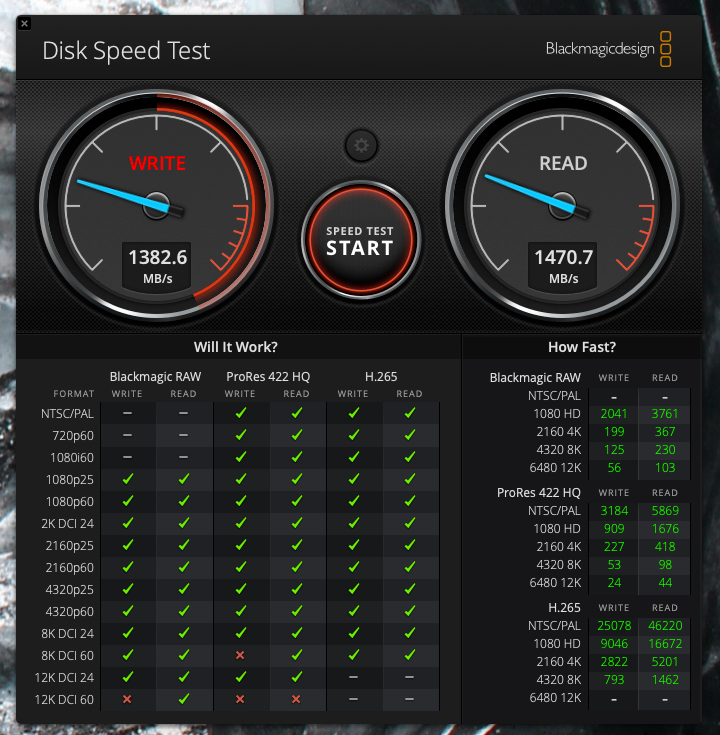This screenshot has width=720, height=735.
Task: Click ProRes NTSC/PAL write value 3184
Action: click(x=614, y=510)
